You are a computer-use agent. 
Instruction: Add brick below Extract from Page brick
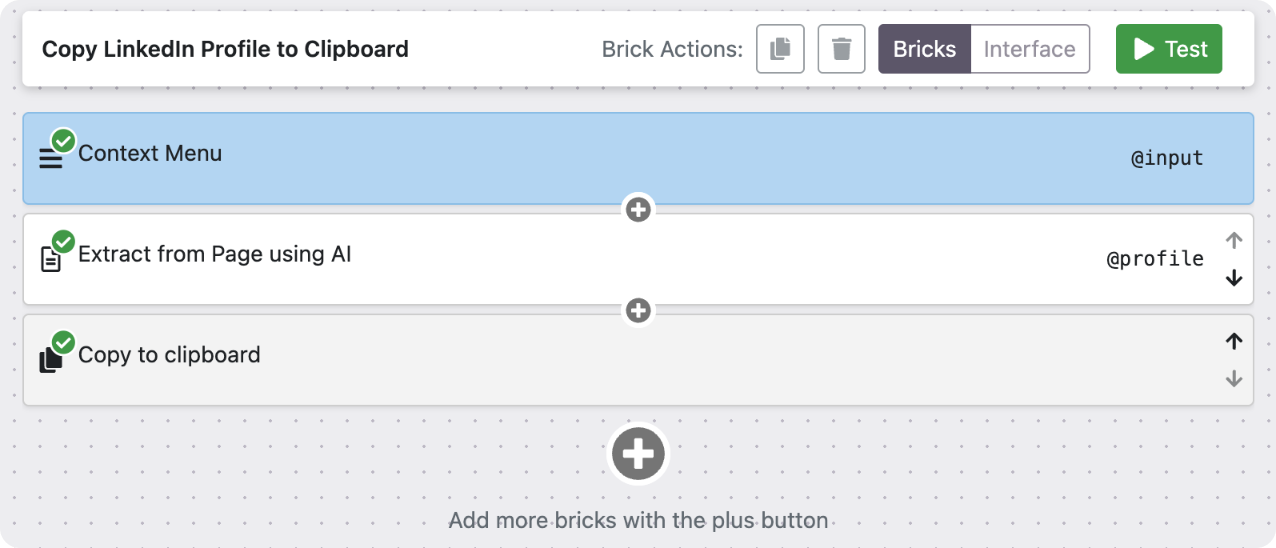coord(638,311)
